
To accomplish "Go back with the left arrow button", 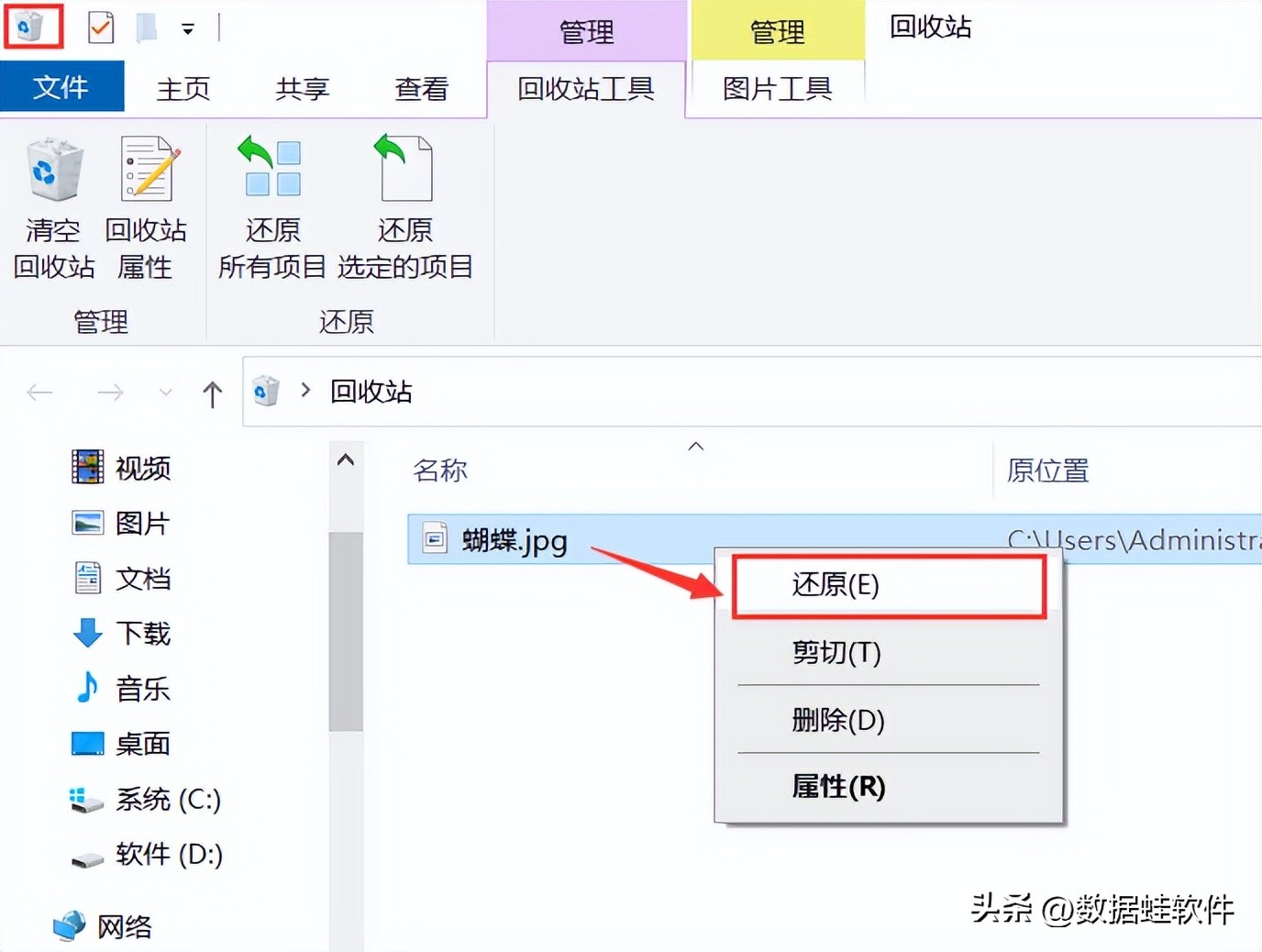I will [x=39, y=393].
